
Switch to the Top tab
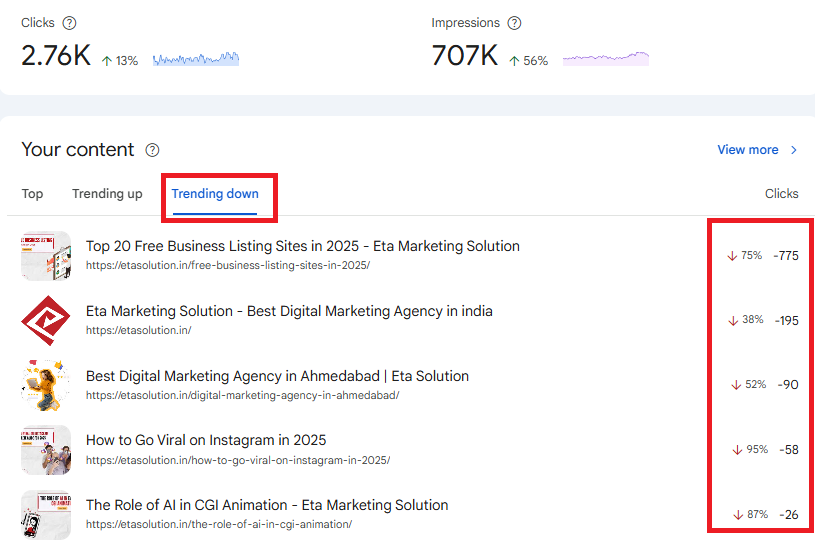(32, 194)
